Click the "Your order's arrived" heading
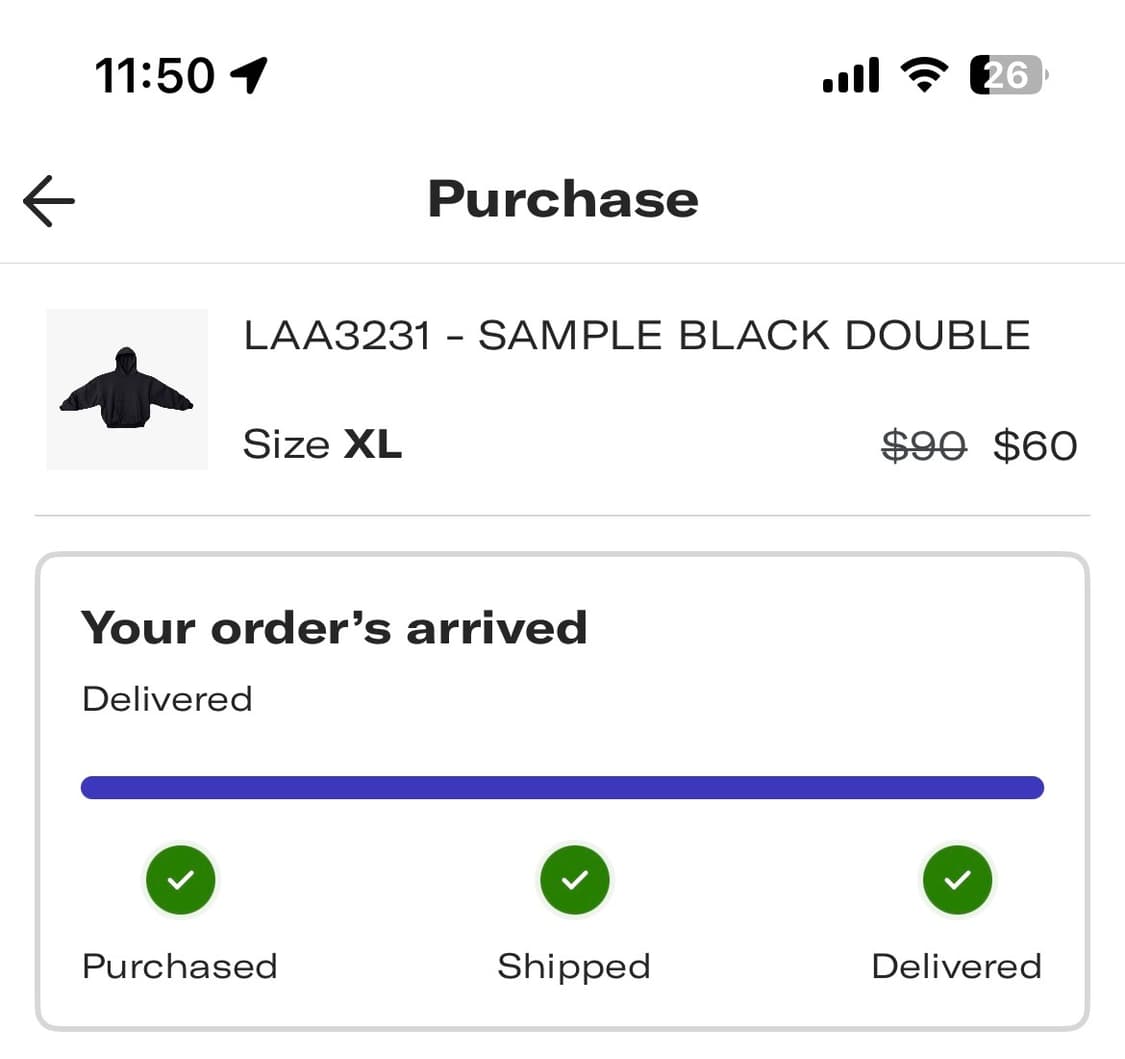Screen dimensions: 1125x1059 click(x=334, y=628)
